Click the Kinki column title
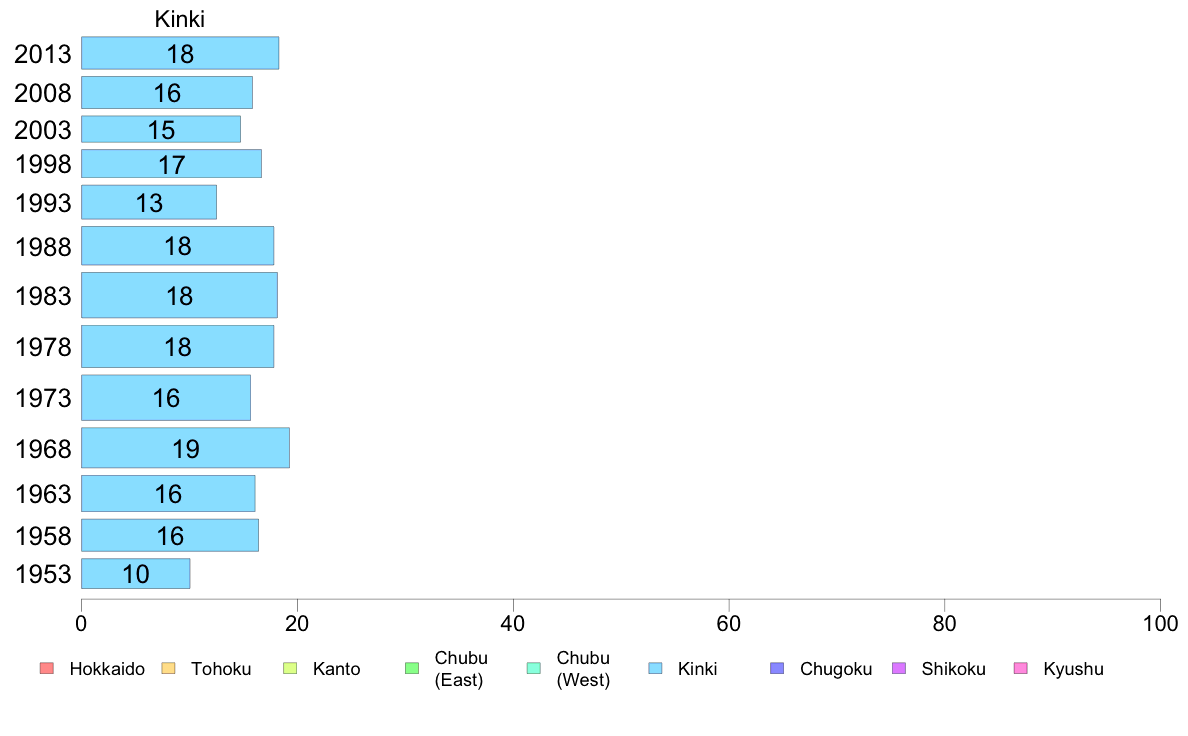This screenshot has height=736, width=1188. (180, 19)
